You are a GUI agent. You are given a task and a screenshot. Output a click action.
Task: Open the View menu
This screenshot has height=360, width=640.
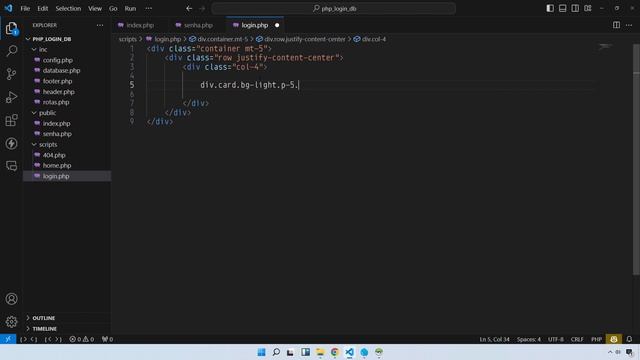click(x=95, y=8)
